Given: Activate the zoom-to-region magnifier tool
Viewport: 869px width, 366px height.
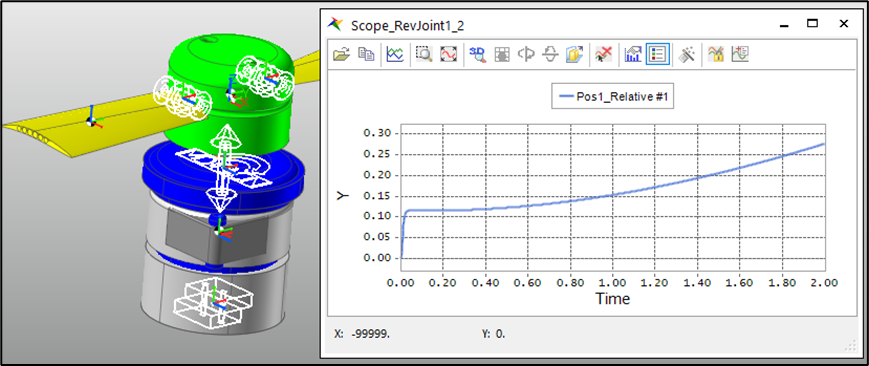Looking at the screenshot, I should (424, 54).
